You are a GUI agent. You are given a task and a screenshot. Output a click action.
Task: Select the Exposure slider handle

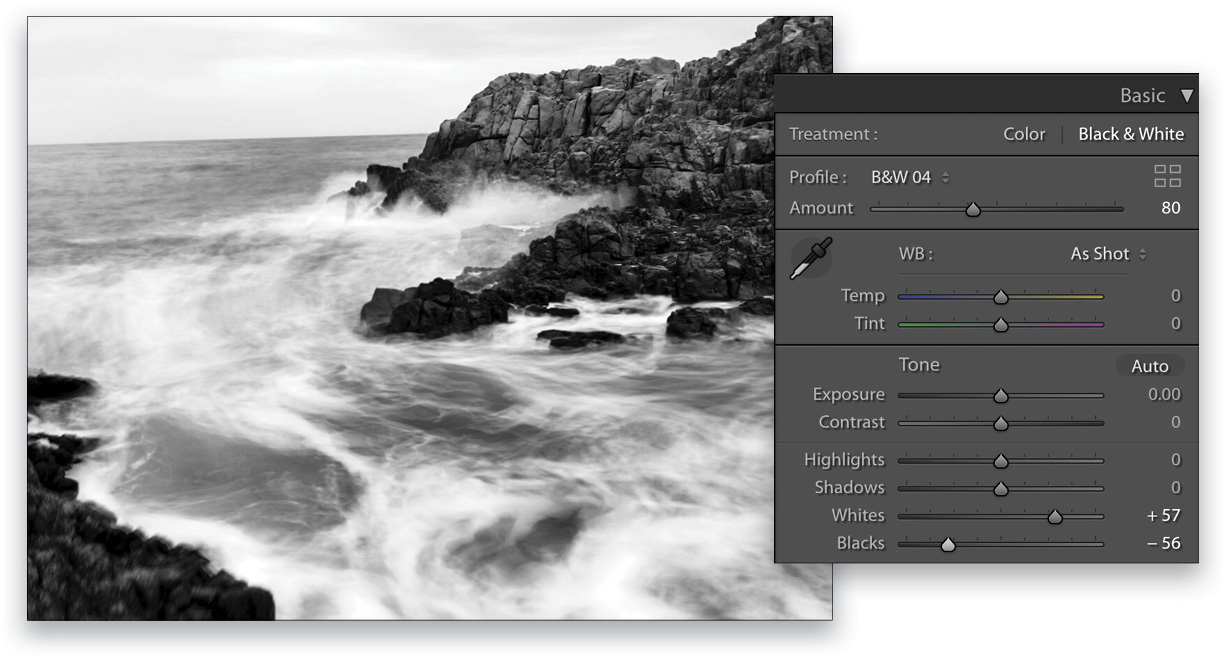pos(1001,394)
